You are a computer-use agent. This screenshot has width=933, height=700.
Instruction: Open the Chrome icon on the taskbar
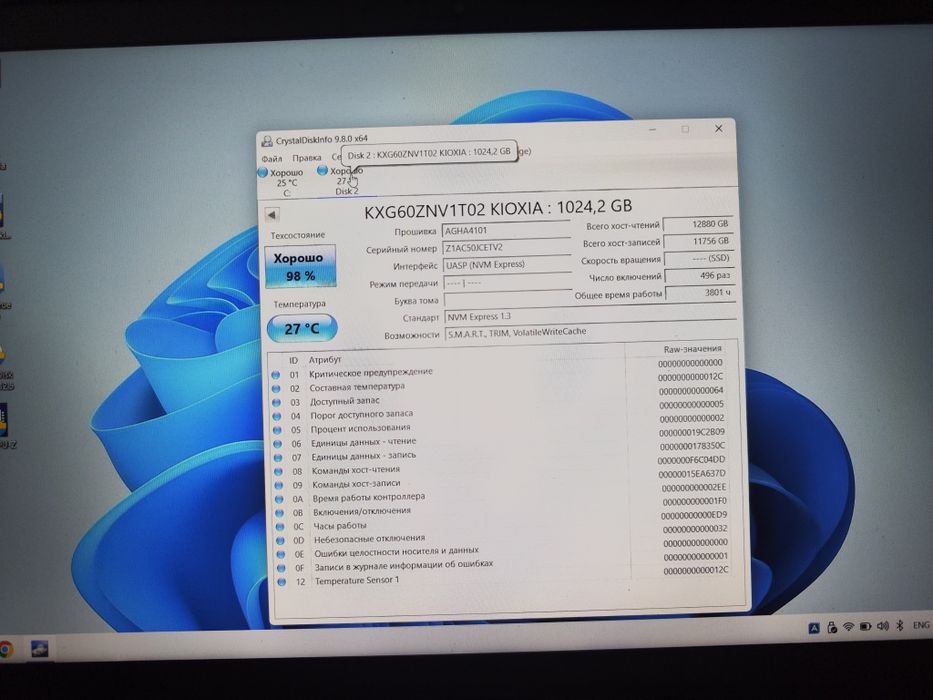[x=5, y=649]
